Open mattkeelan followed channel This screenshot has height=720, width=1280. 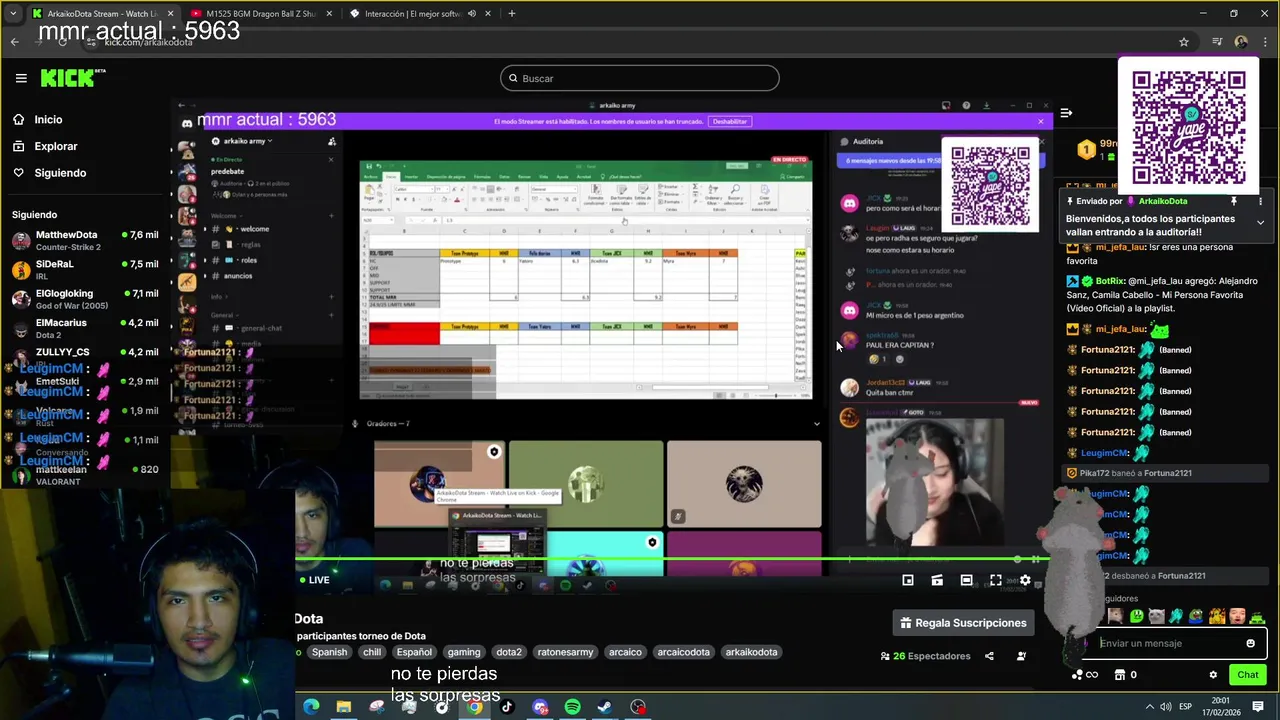point(85,474)
